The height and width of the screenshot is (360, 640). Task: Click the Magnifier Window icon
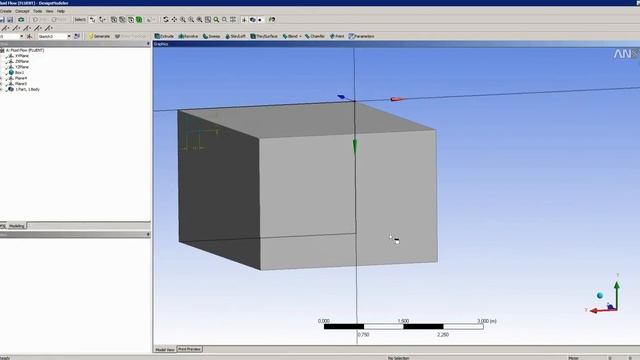coord(208,20)
